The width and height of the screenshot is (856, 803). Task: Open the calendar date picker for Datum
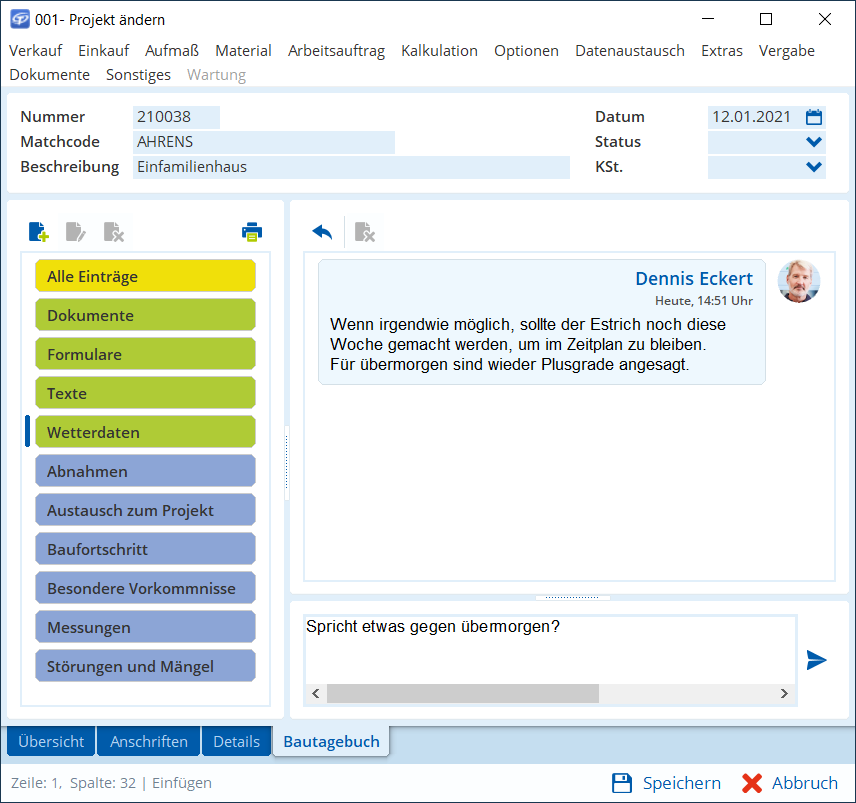point(814,117)
